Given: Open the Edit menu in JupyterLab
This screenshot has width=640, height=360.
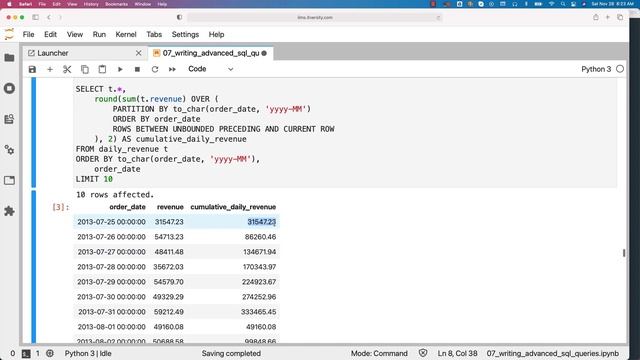Looking at the screenshot, I should pos(51,35).
